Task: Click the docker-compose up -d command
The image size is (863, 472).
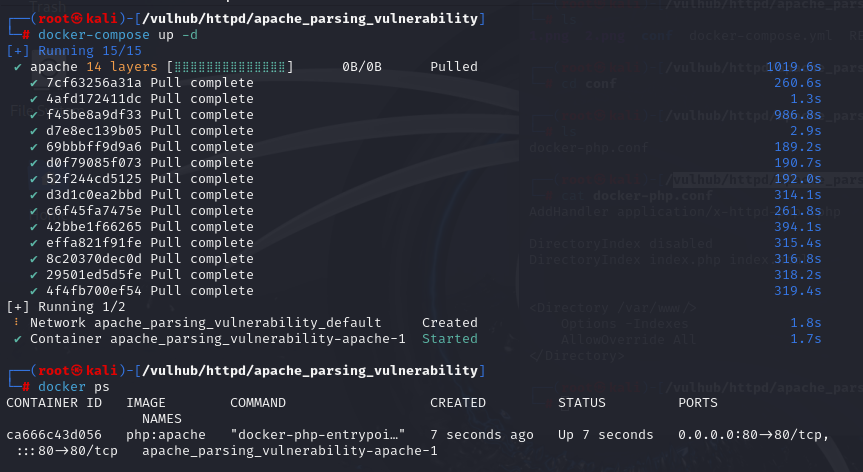Action: (x=118, y=35)
